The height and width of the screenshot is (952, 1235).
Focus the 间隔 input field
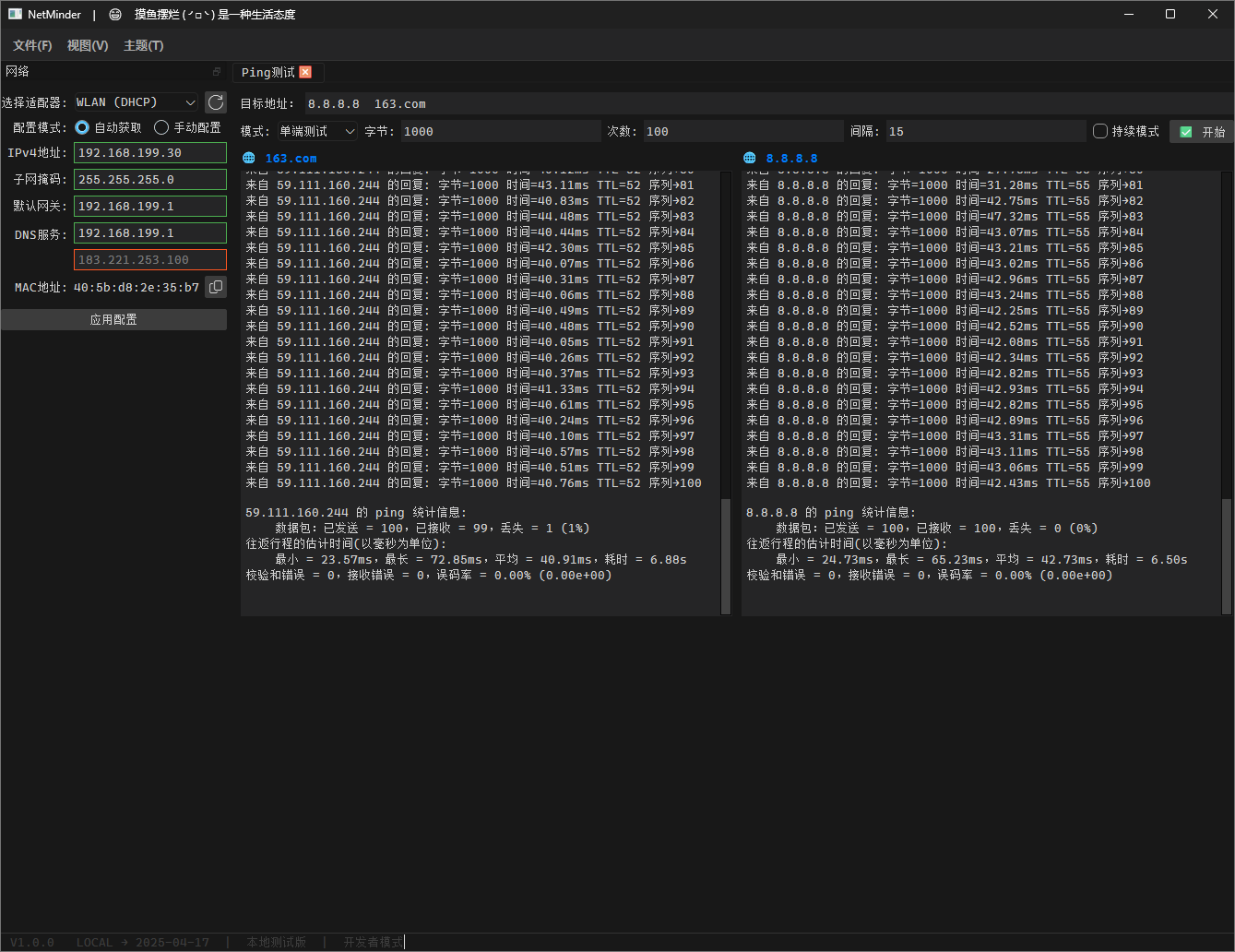point(986,131)
